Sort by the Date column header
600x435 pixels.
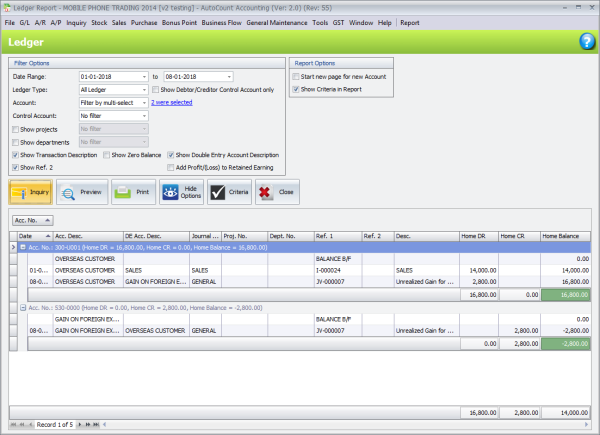click(x=35, y=236)
